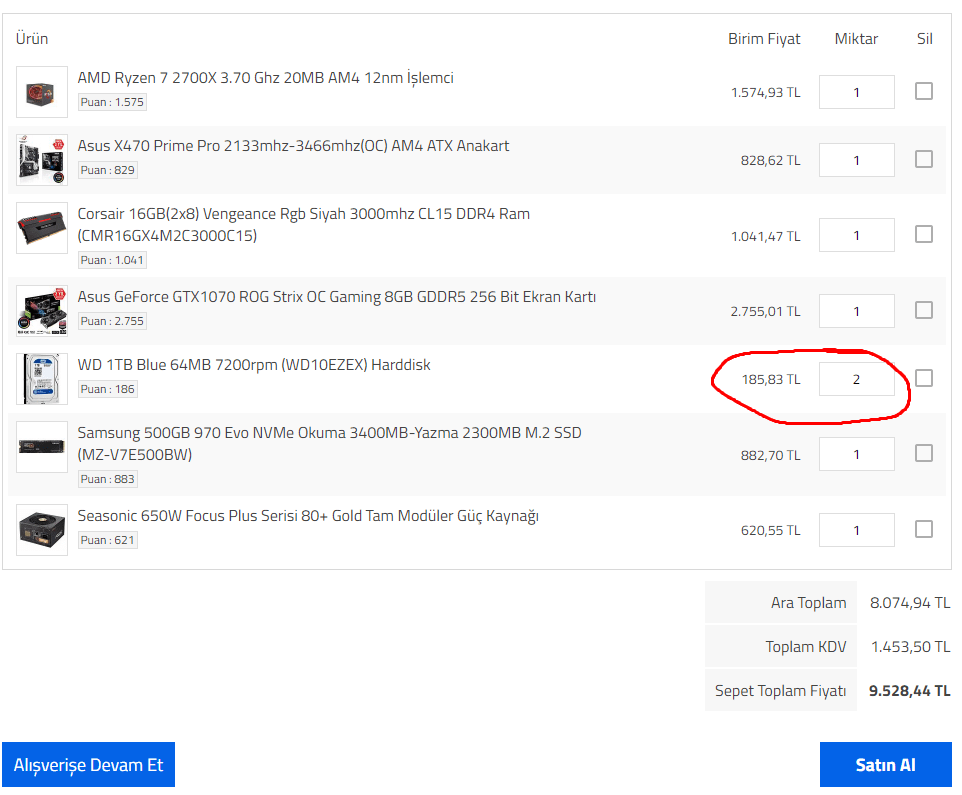Click the Miktar column header
The width and height of the screenshot is (962, 795).
point(856,39)
